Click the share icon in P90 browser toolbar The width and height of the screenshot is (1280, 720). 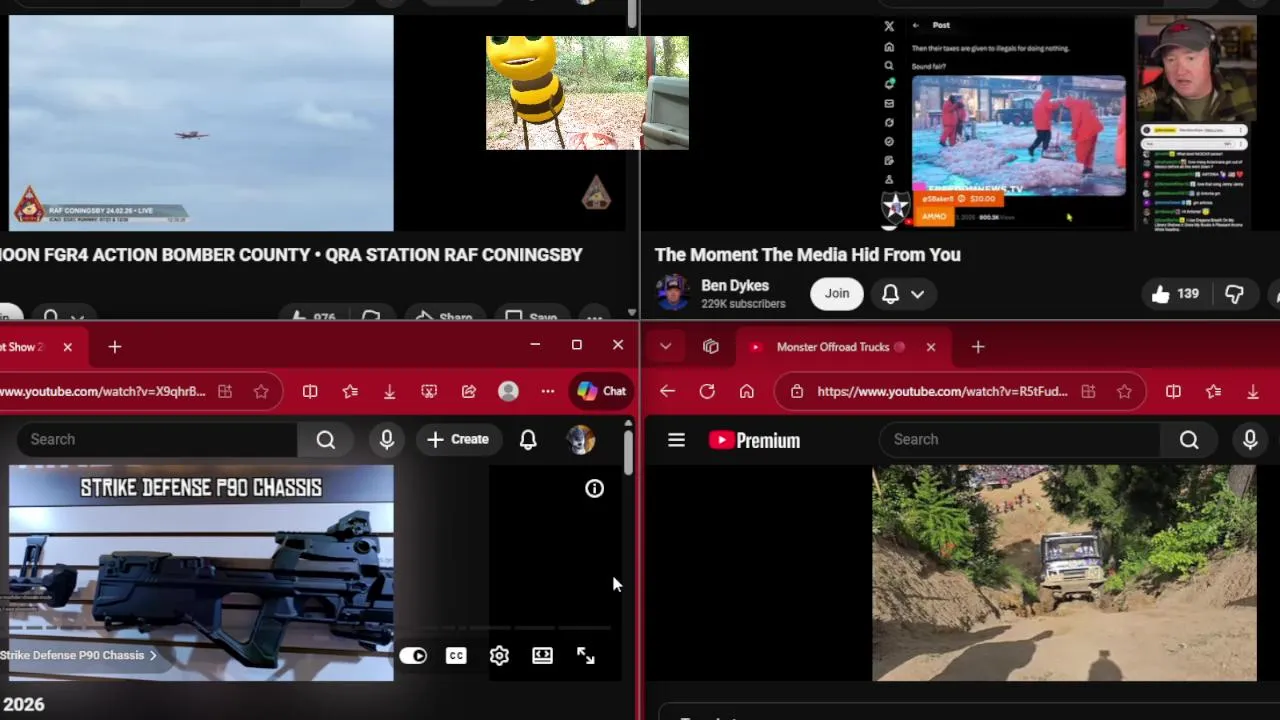click(469, 391)
